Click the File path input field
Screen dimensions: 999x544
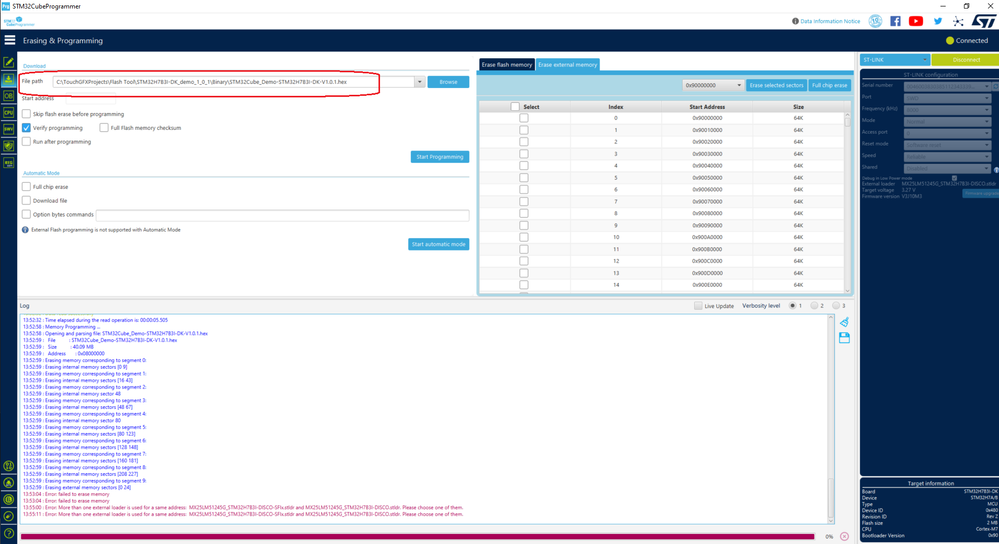[x=234, y=82]
